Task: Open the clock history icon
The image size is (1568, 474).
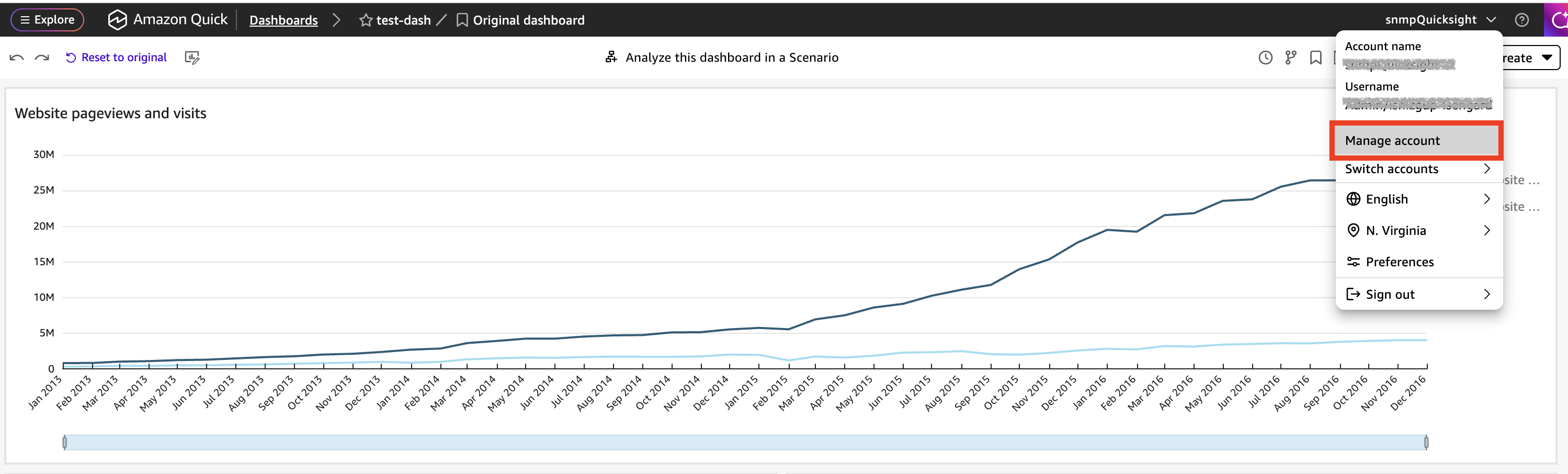Action: pos(1266,58)
